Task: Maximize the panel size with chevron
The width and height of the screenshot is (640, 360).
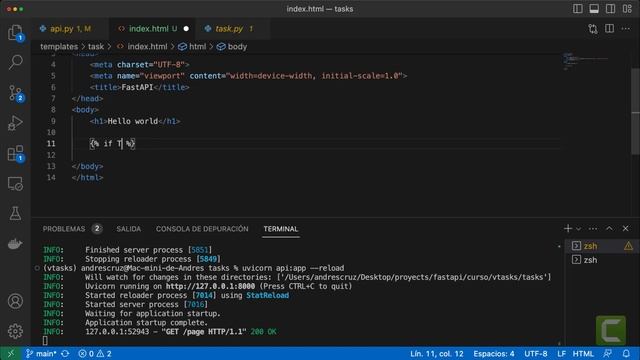Action: click(x=609, y=229)
